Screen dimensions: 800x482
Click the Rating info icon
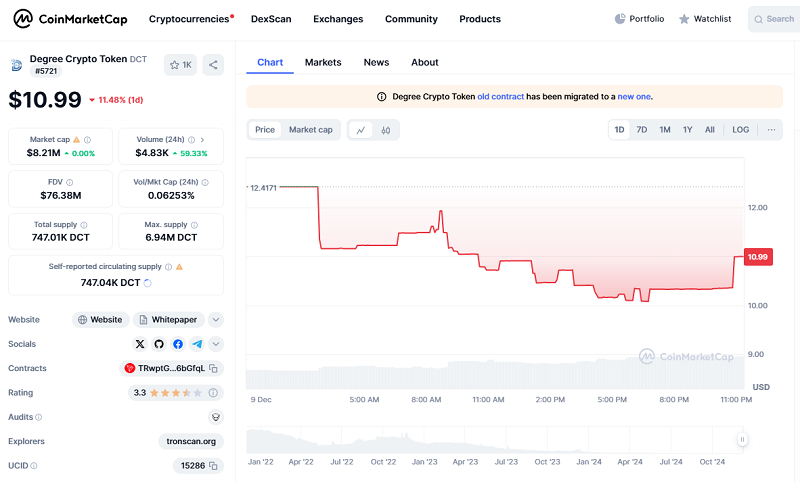point(213,393)
